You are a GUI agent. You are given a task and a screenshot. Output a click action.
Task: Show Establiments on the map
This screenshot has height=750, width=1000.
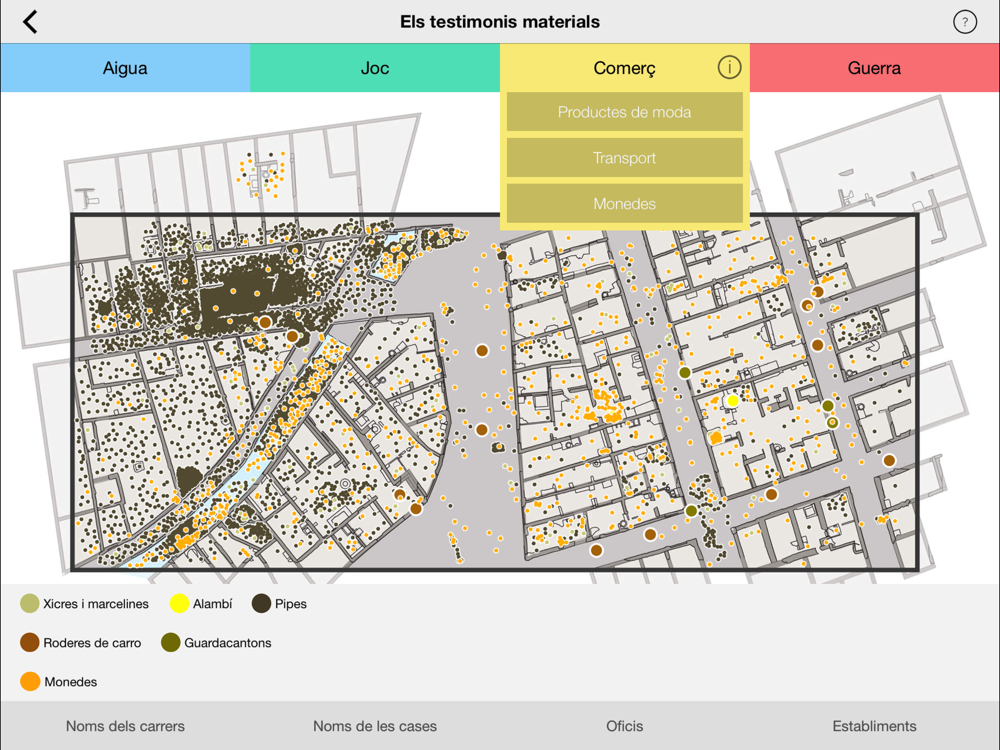coord(874,726)
